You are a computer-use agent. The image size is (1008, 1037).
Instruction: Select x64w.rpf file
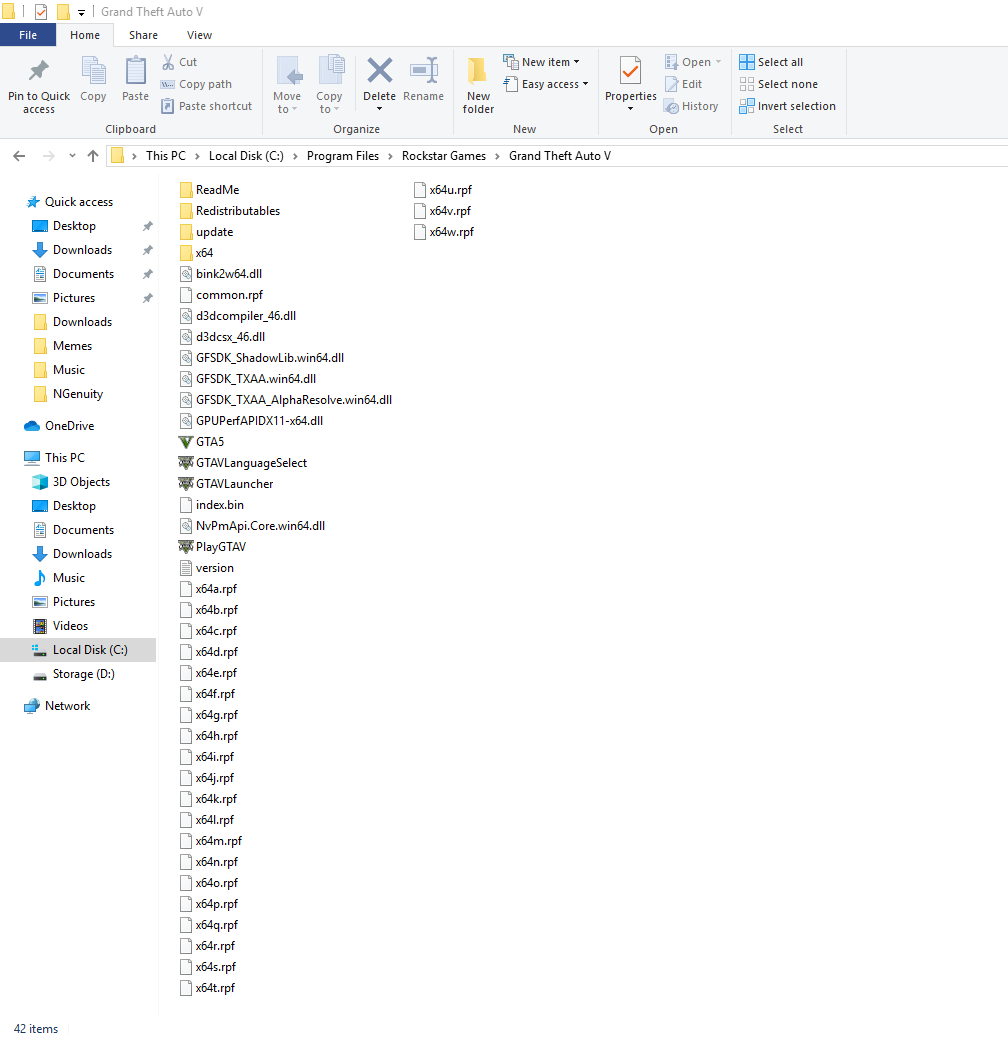[x=444, y=232]
